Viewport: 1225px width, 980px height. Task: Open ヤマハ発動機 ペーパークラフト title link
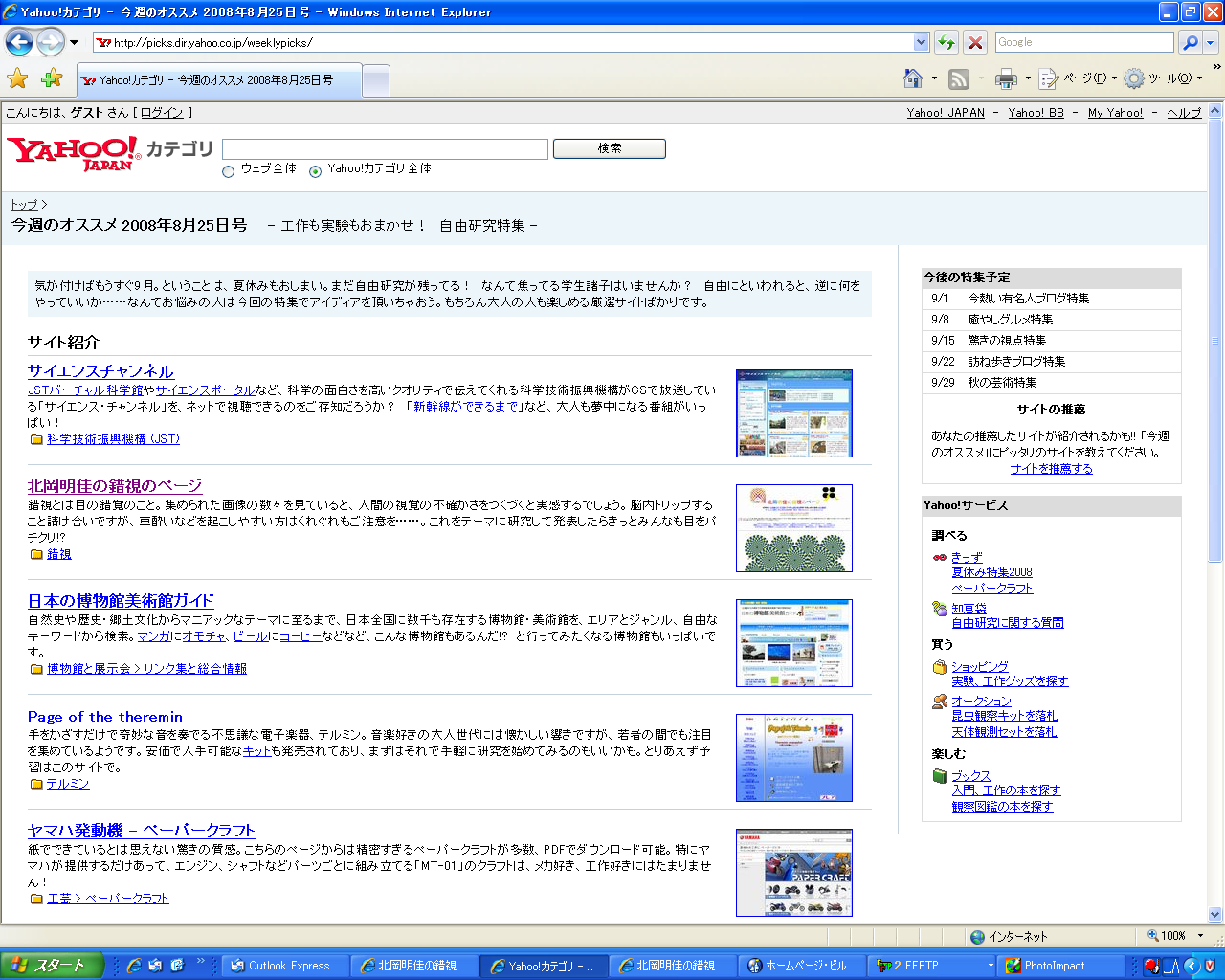[x=142, y=831]
